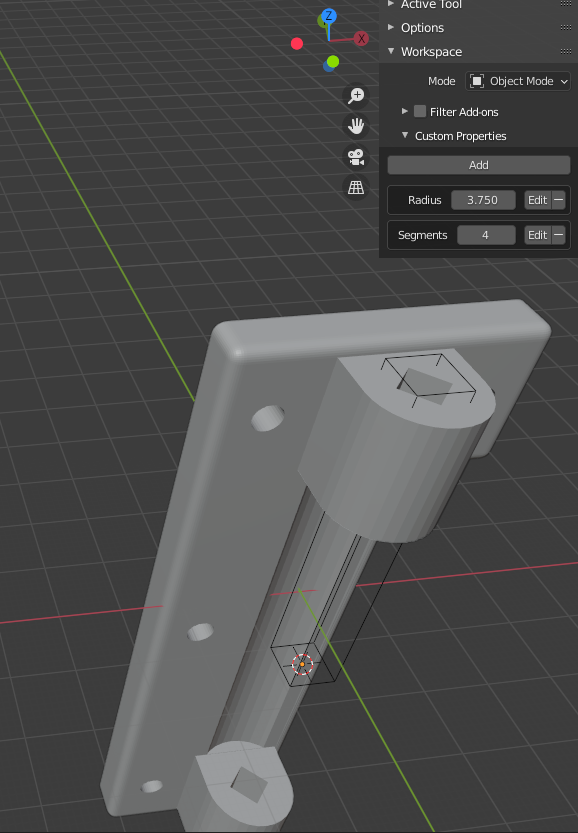Select the pan hand viewport icon
Screen dimensions: 578x833
[356, 126]
